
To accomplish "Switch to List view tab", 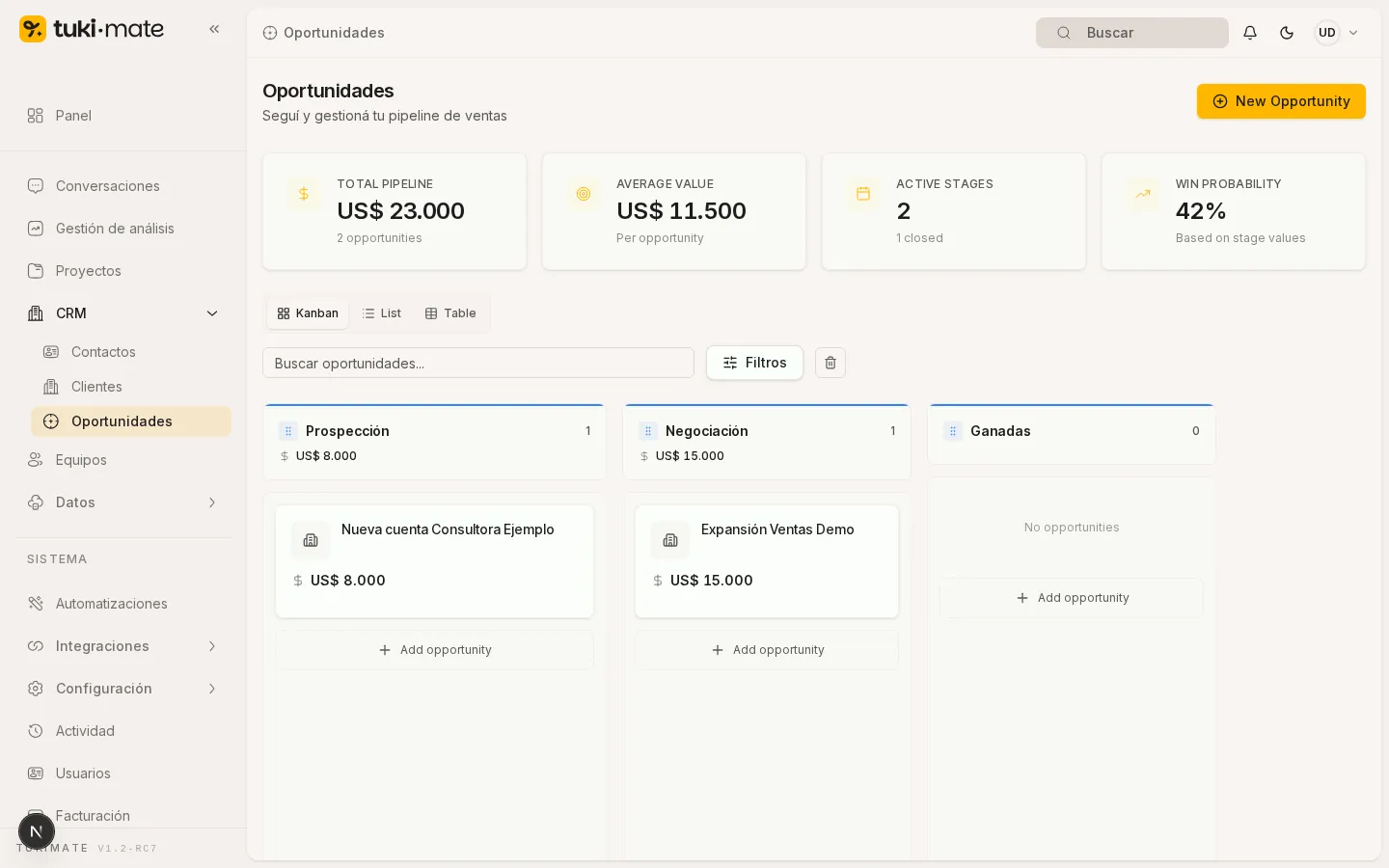I will point(382,313).
